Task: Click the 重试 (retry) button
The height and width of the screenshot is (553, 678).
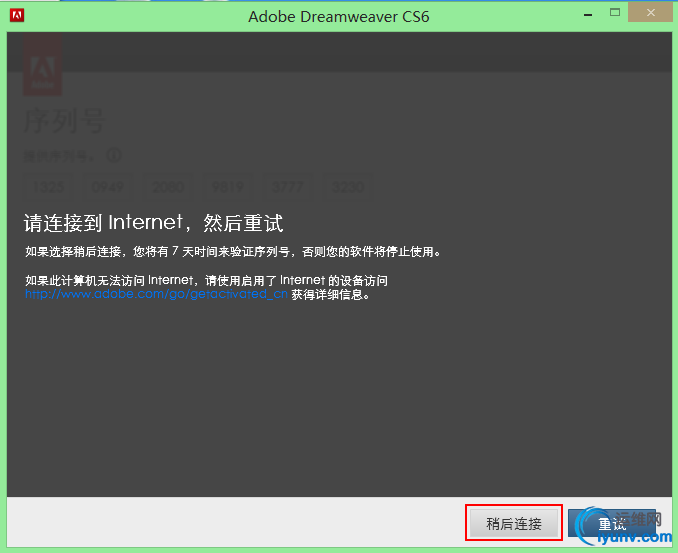Action: (x=612, y=523)
